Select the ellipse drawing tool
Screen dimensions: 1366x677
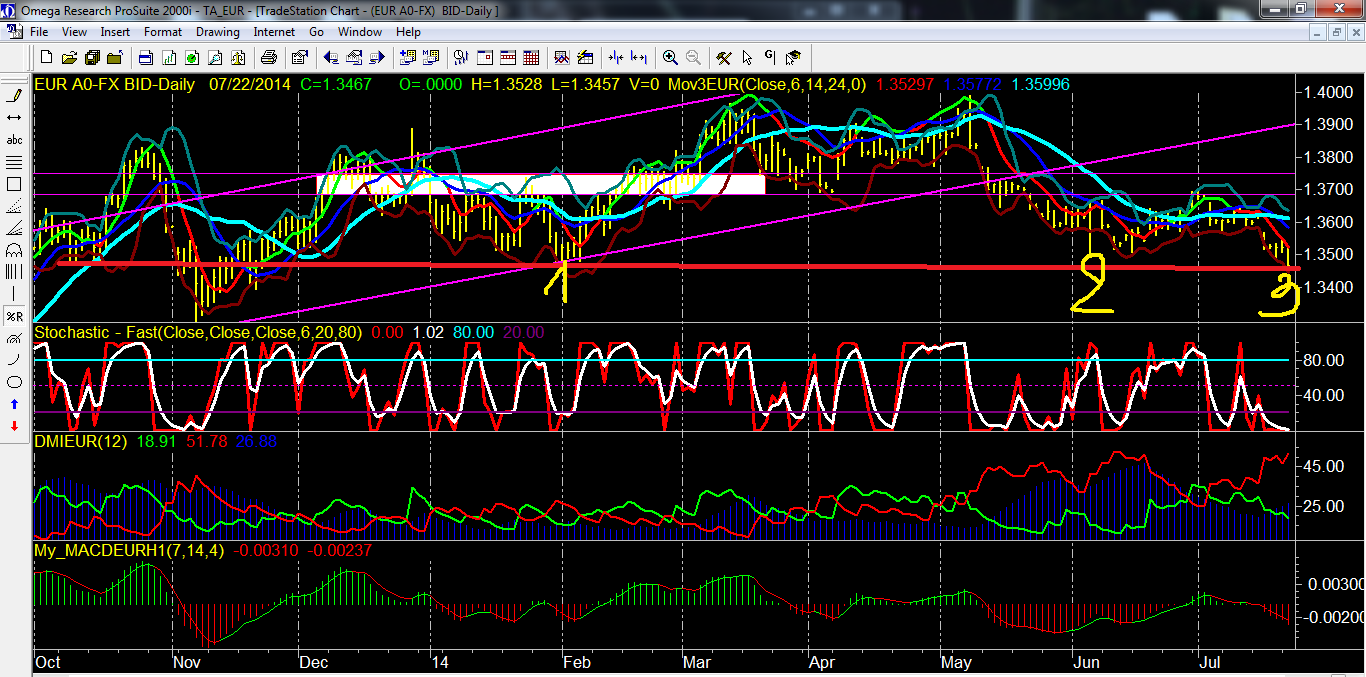15,382
